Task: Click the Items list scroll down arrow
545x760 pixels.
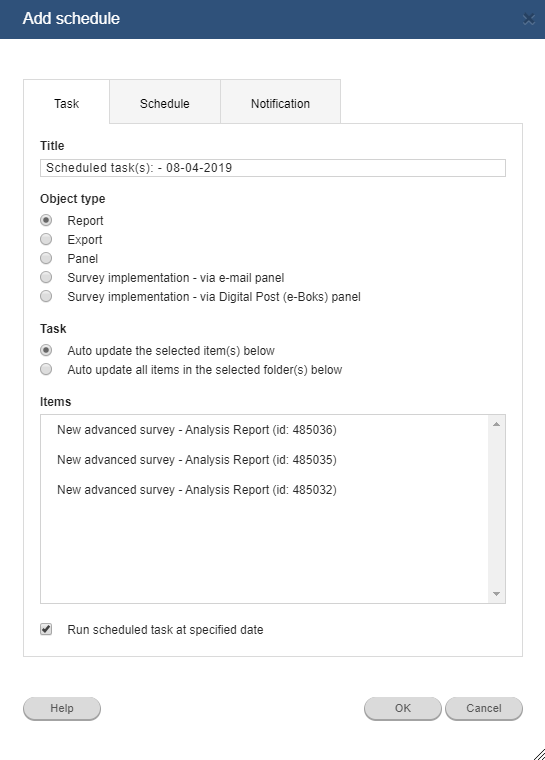Action: 497,594
